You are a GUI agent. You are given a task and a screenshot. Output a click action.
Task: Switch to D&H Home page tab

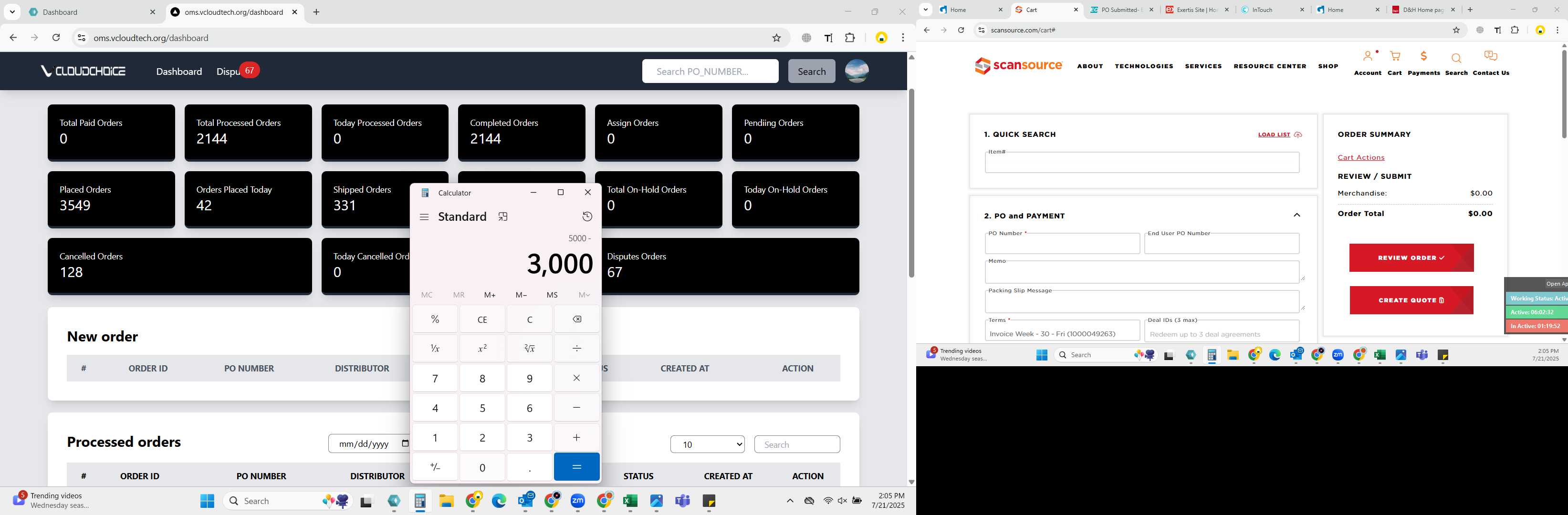pos(1424,10)
